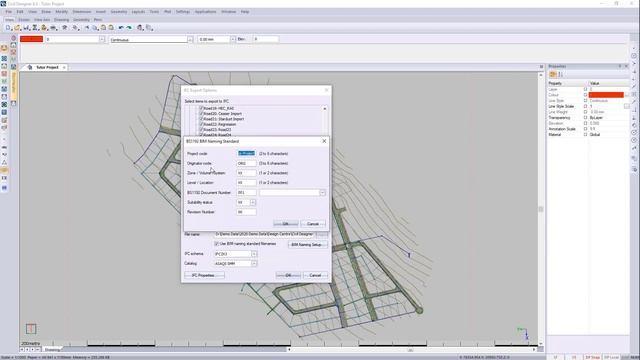Click Cancel in the IFC Export Options dialog
The image size is (640, 360).
(x=315, y=275)
